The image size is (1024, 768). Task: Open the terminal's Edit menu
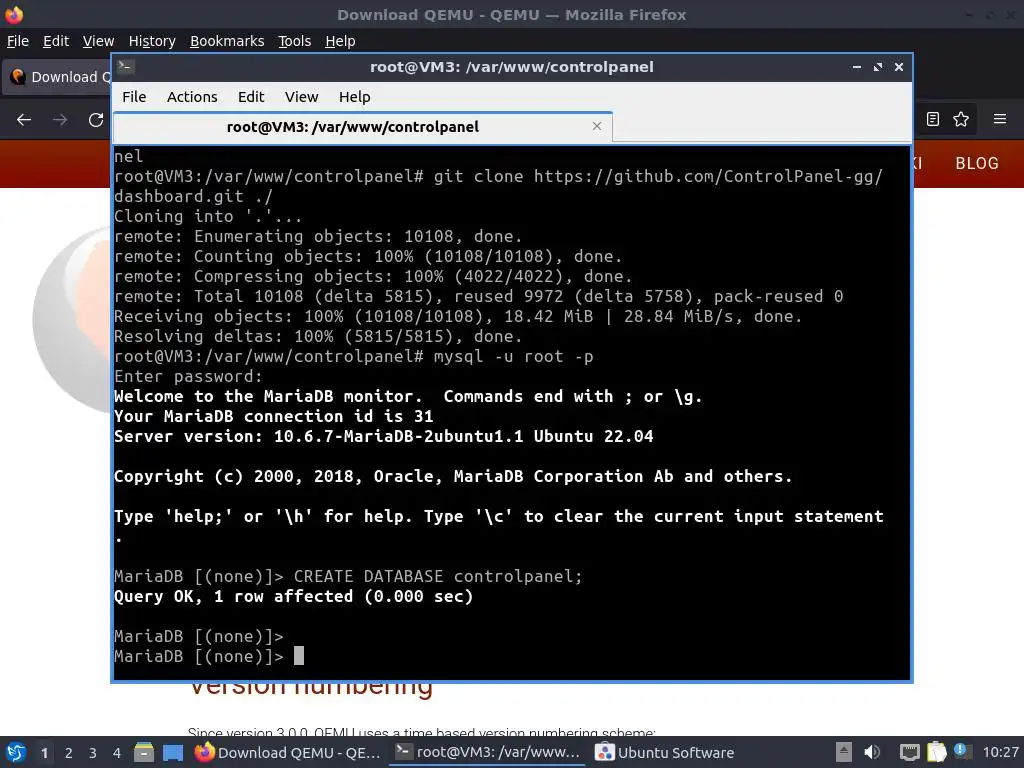(251, 97)
